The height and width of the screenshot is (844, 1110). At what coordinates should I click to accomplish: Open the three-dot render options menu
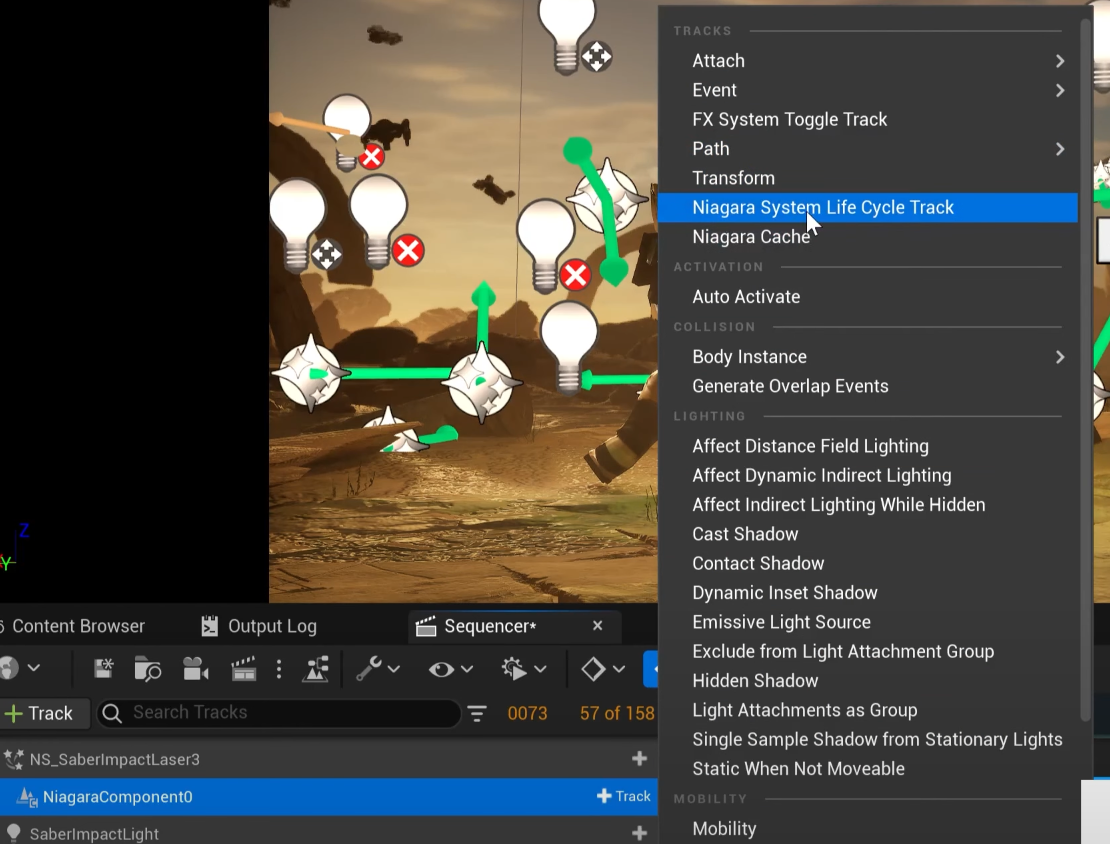coord(279,669)
